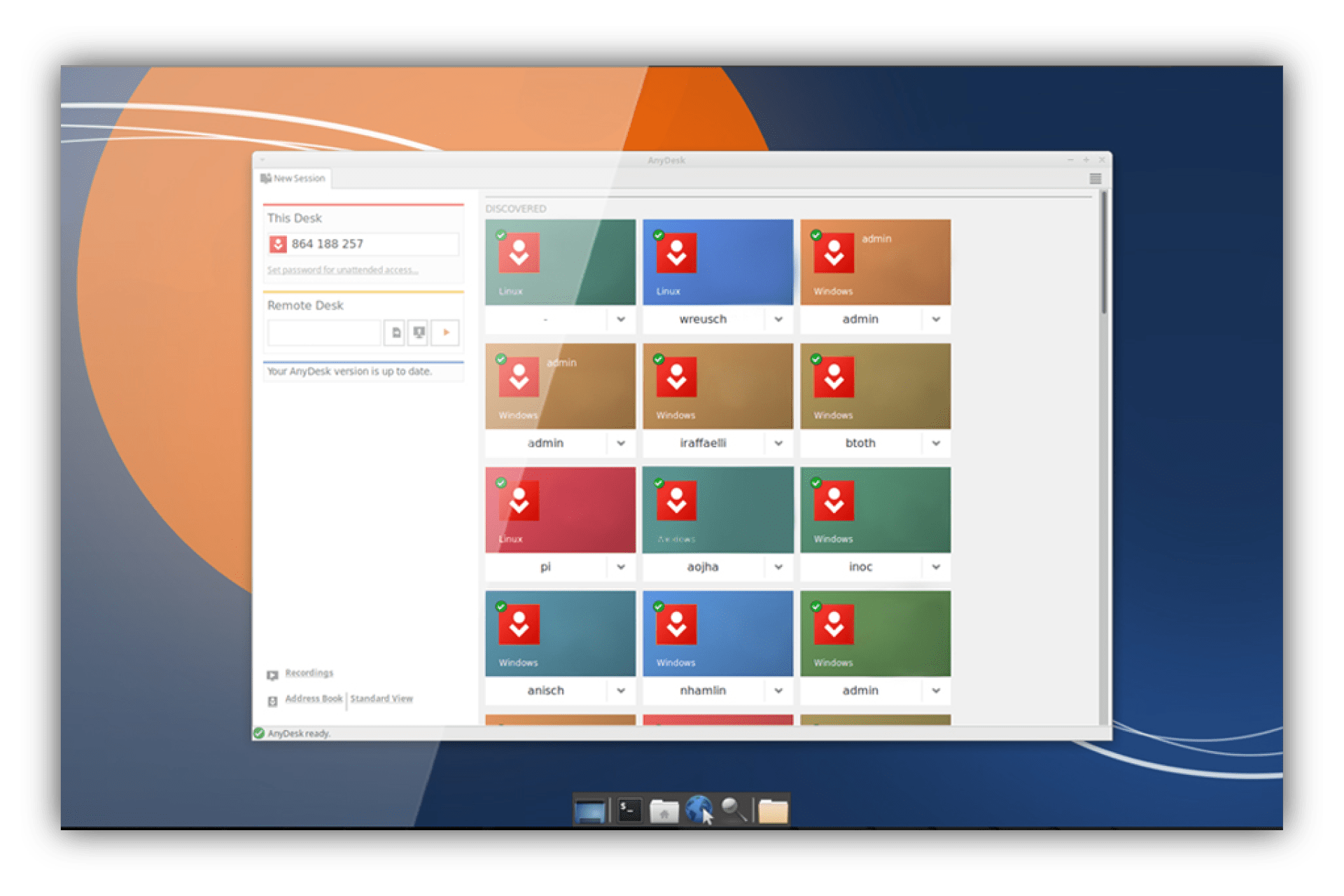Click the online status badge on the pi tile

[501, 483]
